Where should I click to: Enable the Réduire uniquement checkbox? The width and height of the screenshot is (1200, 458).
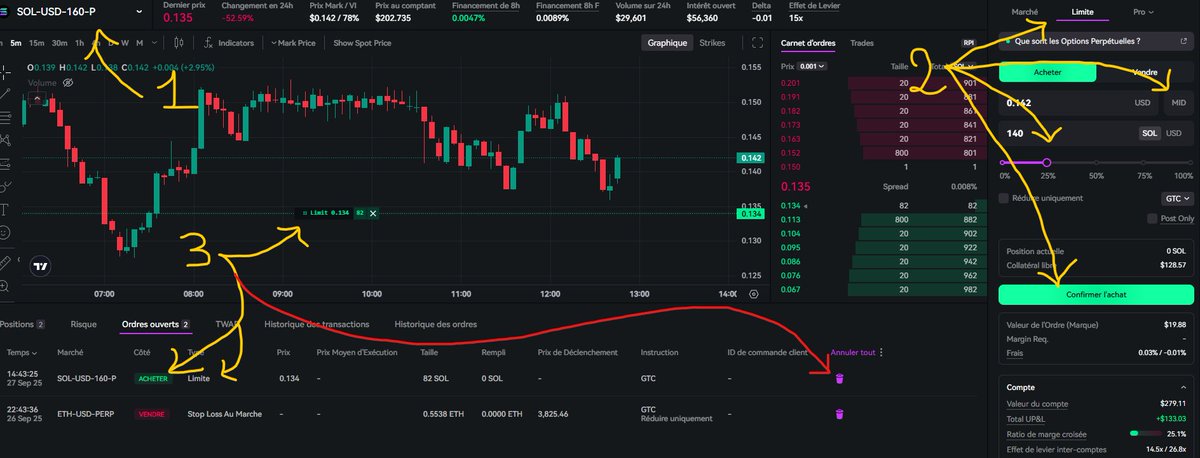pyautogui.click(x=1003, y=198)
